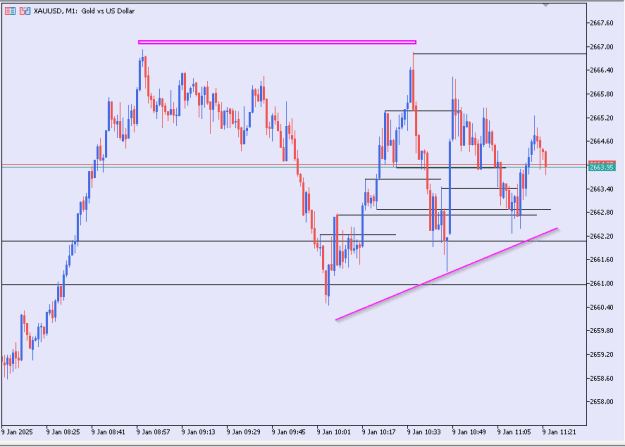Image resolution: width=625 pixels, height=447 pixels.
Task: Click time axis label '9 Jan 08:57'
Action: (x=153, y=432)
